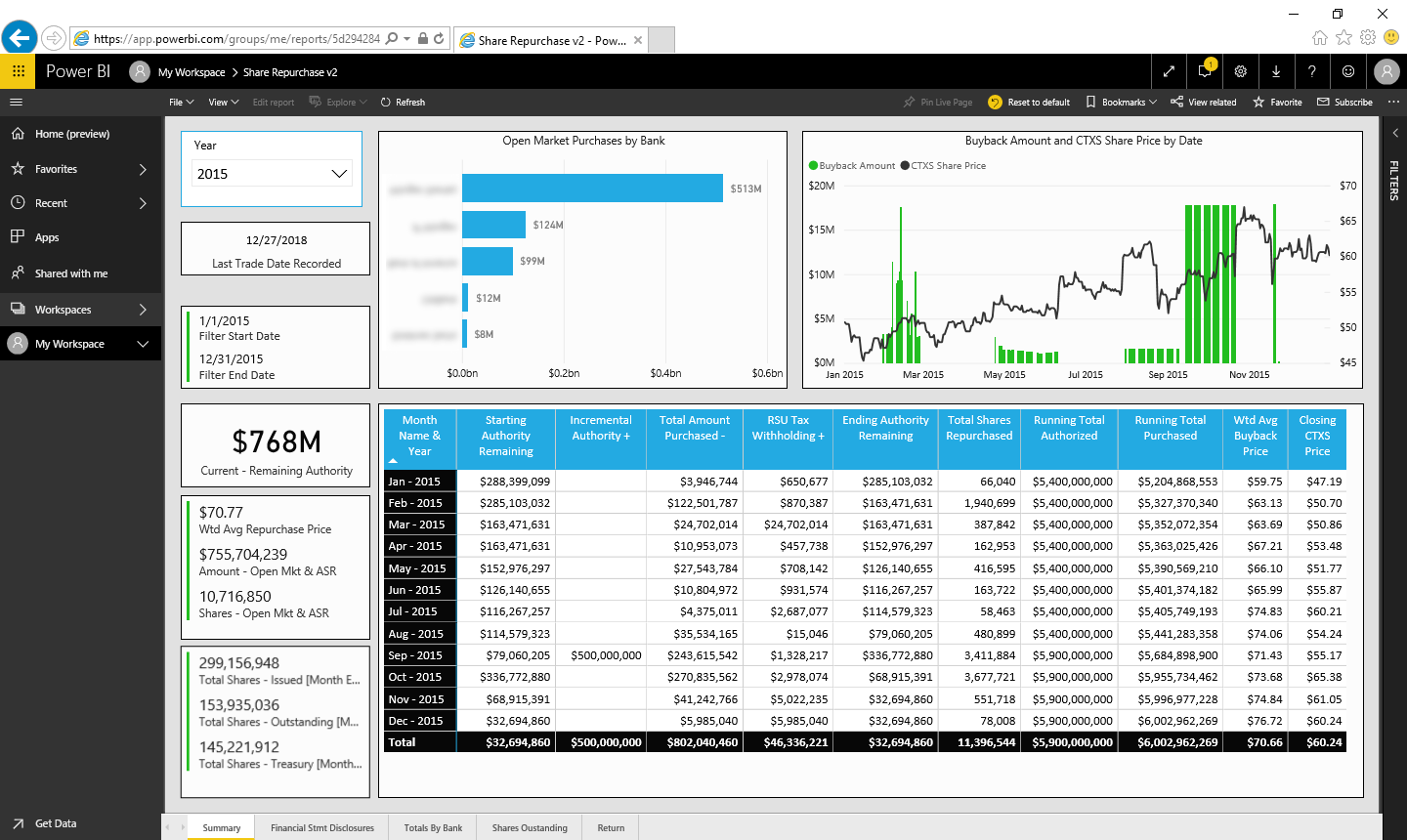Switch to the Totals By Bank tab
This screenshot has width=1407, height=840.
[x=433, y=827]
